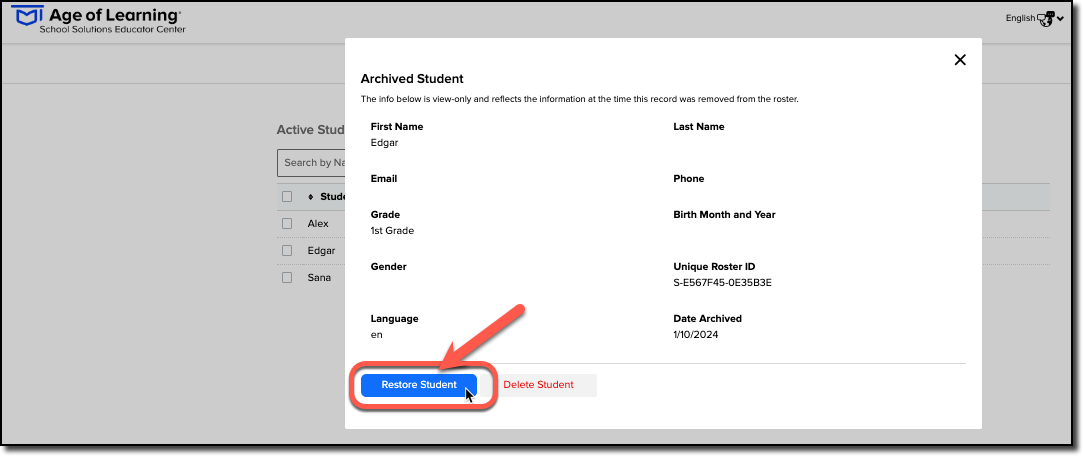Click the Archived Student dialog heading
This screenshot has height=456, width=1083.
[412, 79]
